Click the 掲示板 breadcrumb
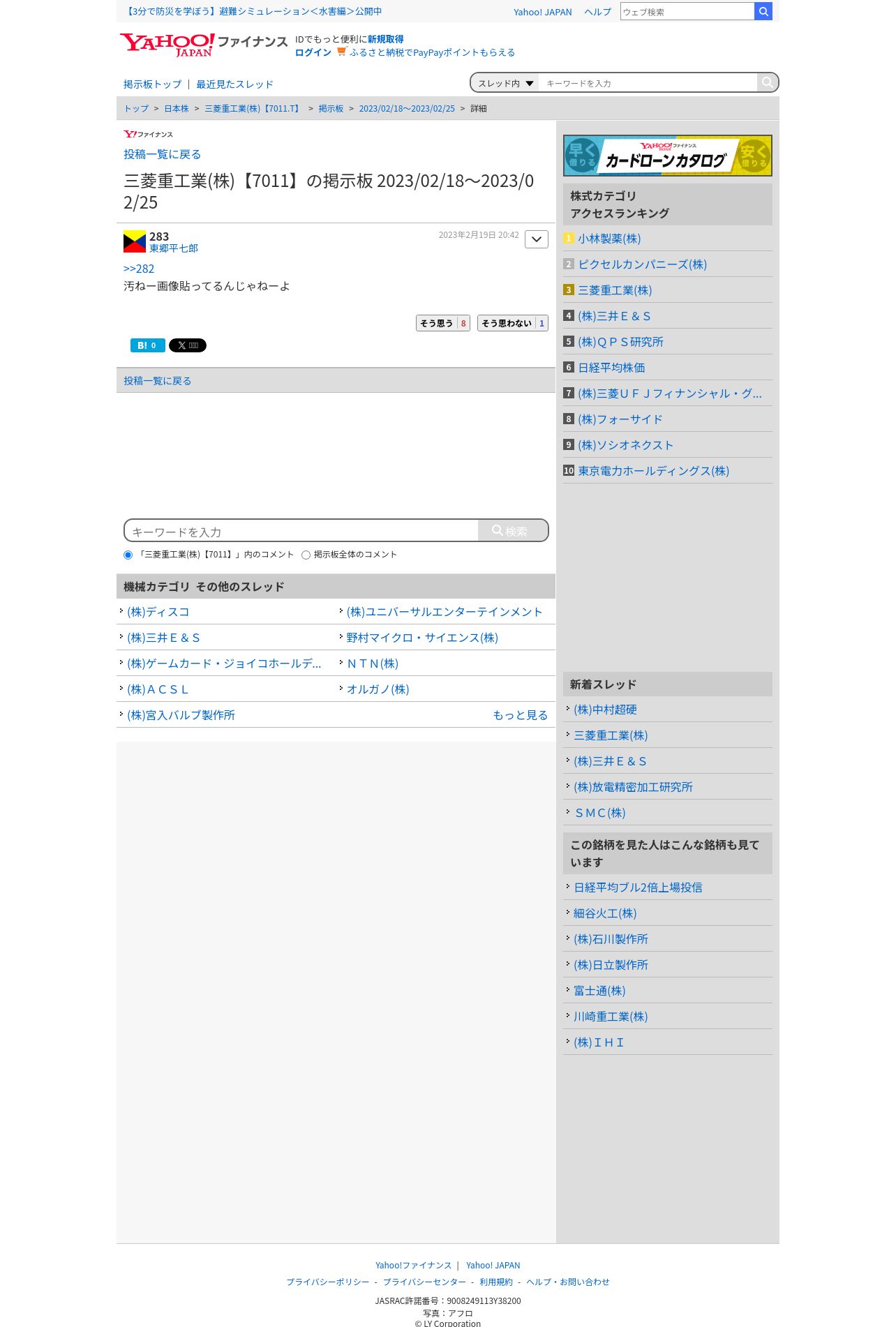 click(x=331, y=109)
